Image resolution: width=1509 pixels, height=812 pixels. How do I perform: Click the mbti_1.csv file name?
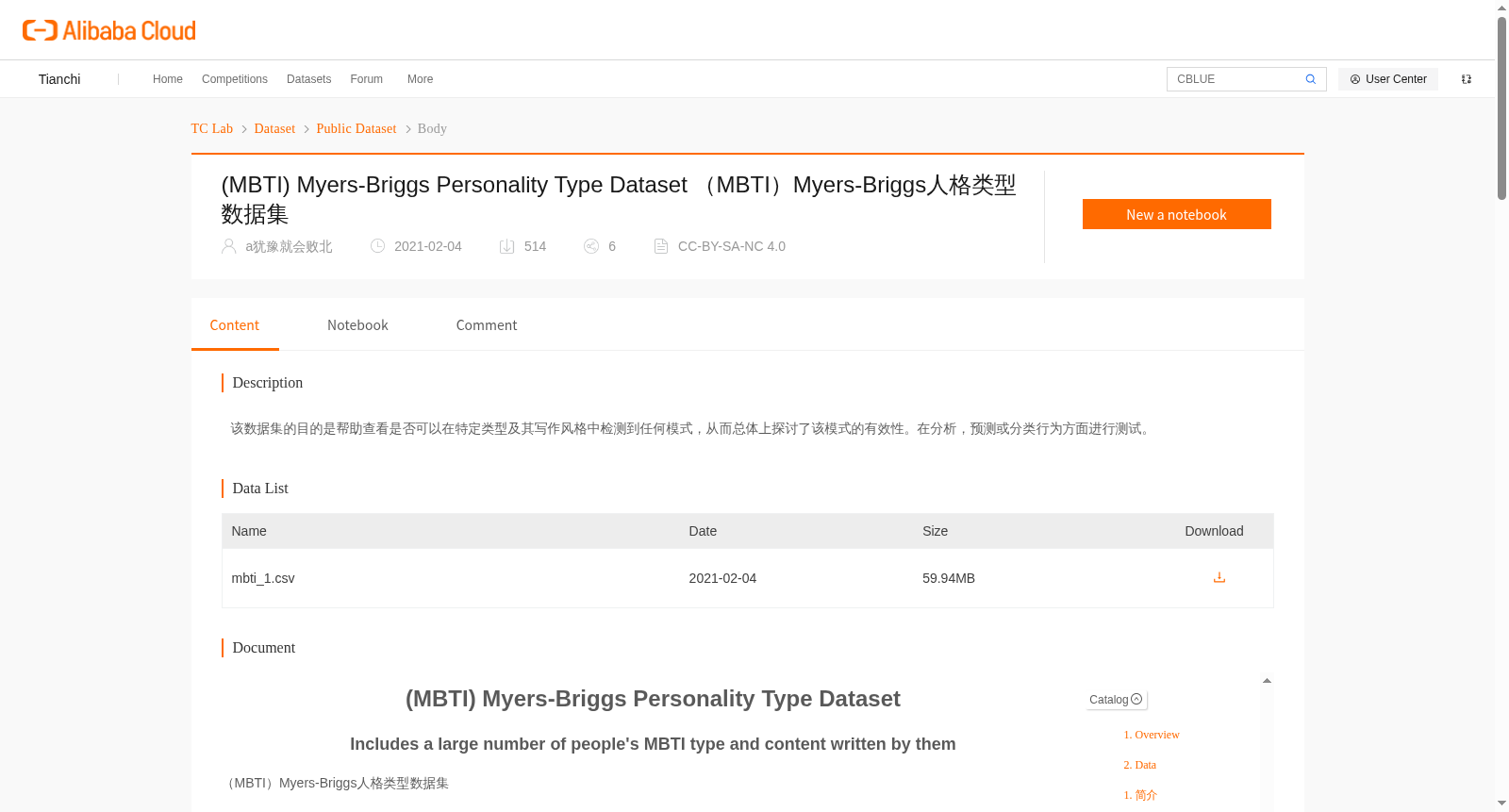pyautogui.click(x=263, y=578)
